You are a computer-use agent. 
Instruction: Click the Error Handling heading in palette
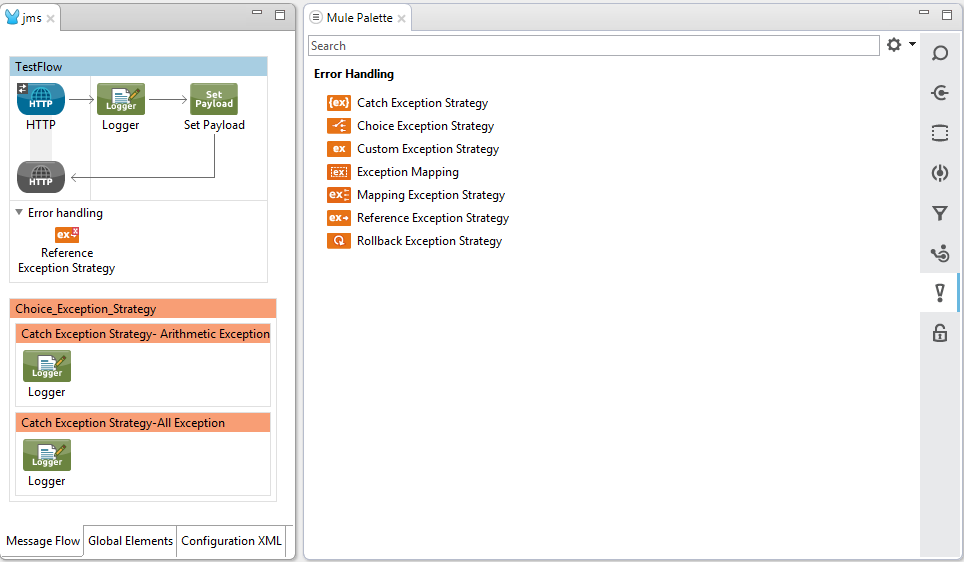(x=354, y=74)
